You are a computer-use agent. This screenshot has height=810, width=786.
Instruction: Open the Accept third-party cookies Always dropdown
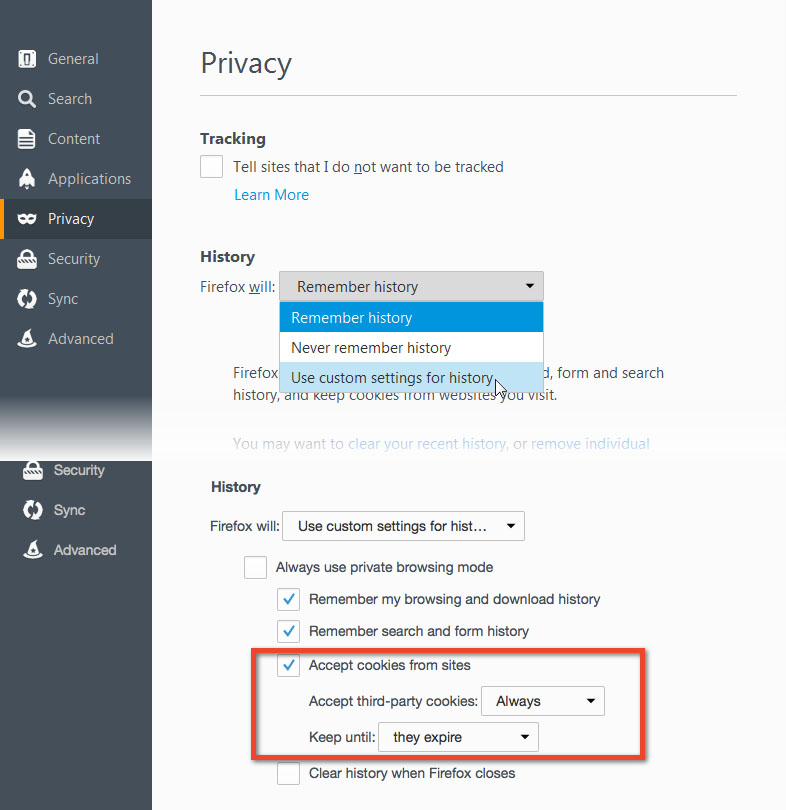point(543,701)
